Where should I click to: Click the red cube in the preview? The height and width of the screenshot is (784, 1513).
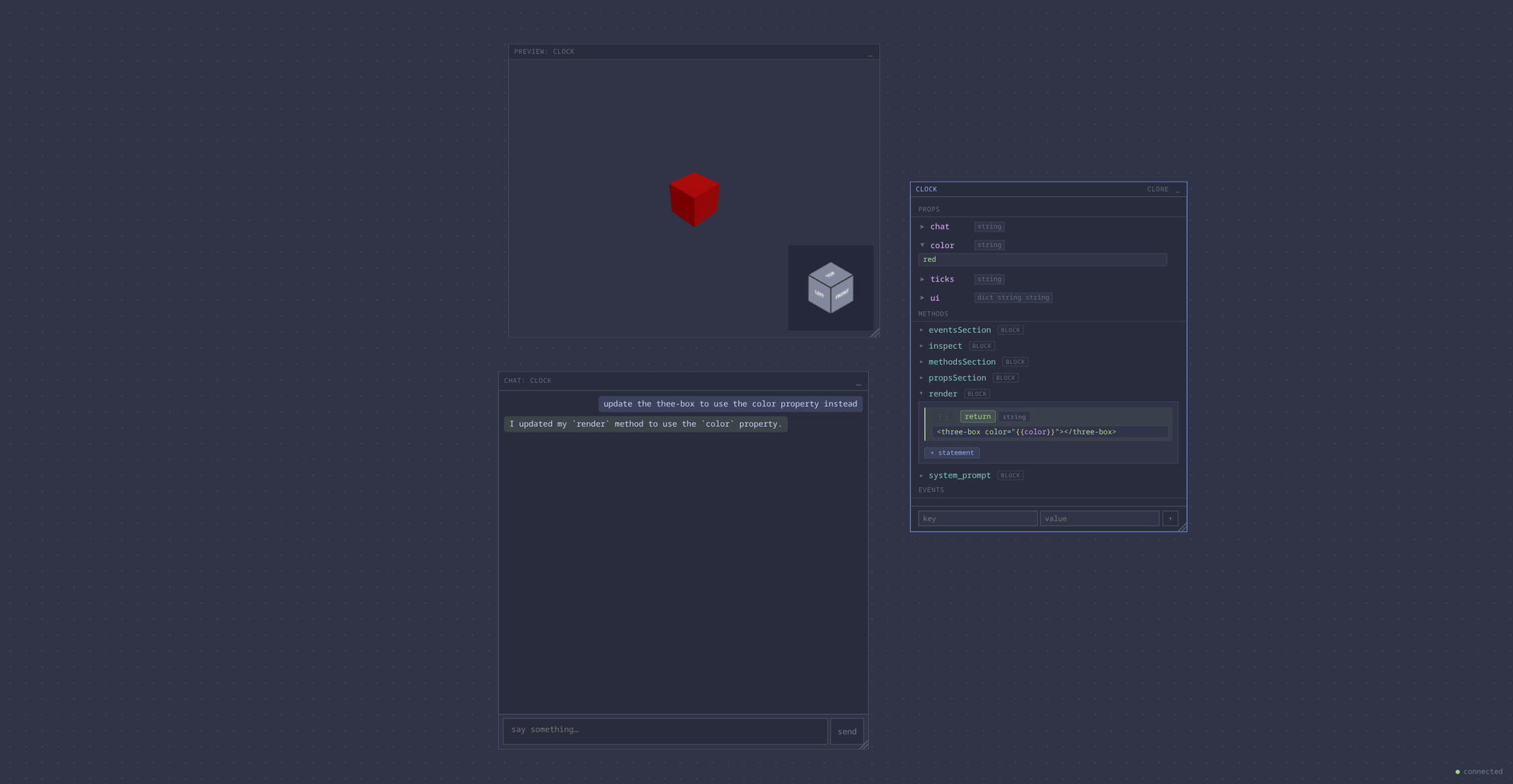point(694,200)
